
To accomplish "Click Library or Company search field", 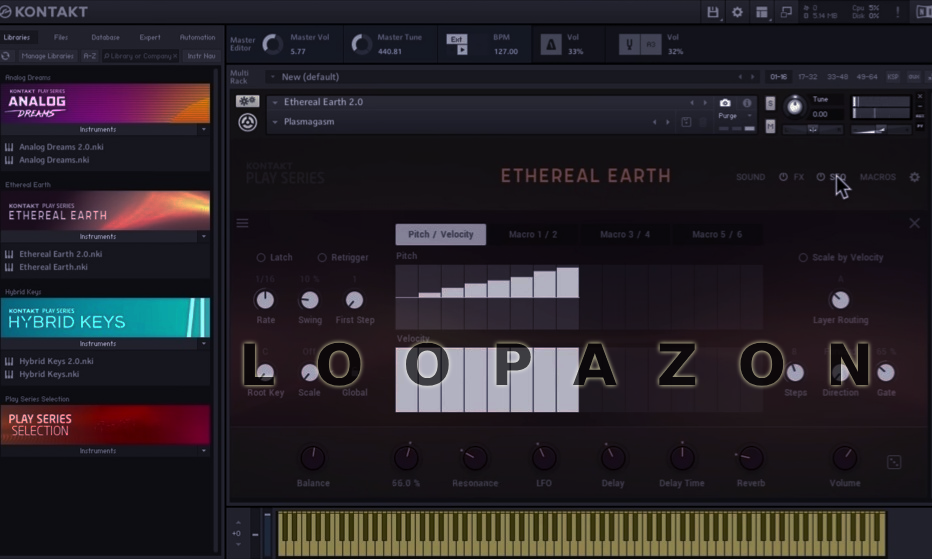I will 140,56.
